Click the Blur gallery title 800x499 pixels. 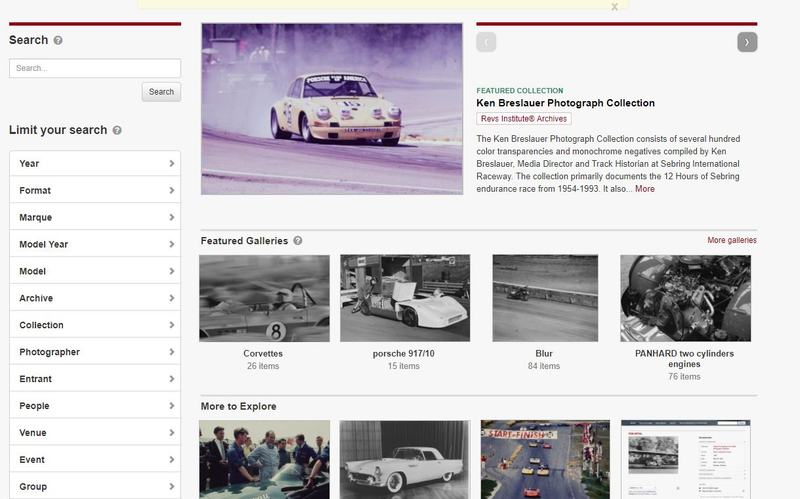point(544,354)
